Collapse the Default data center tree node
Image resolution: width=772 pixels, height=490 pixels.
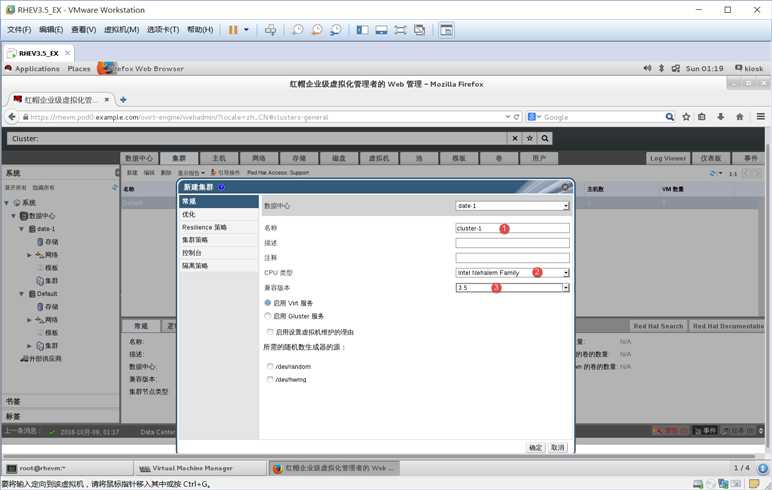pos(22,294)
